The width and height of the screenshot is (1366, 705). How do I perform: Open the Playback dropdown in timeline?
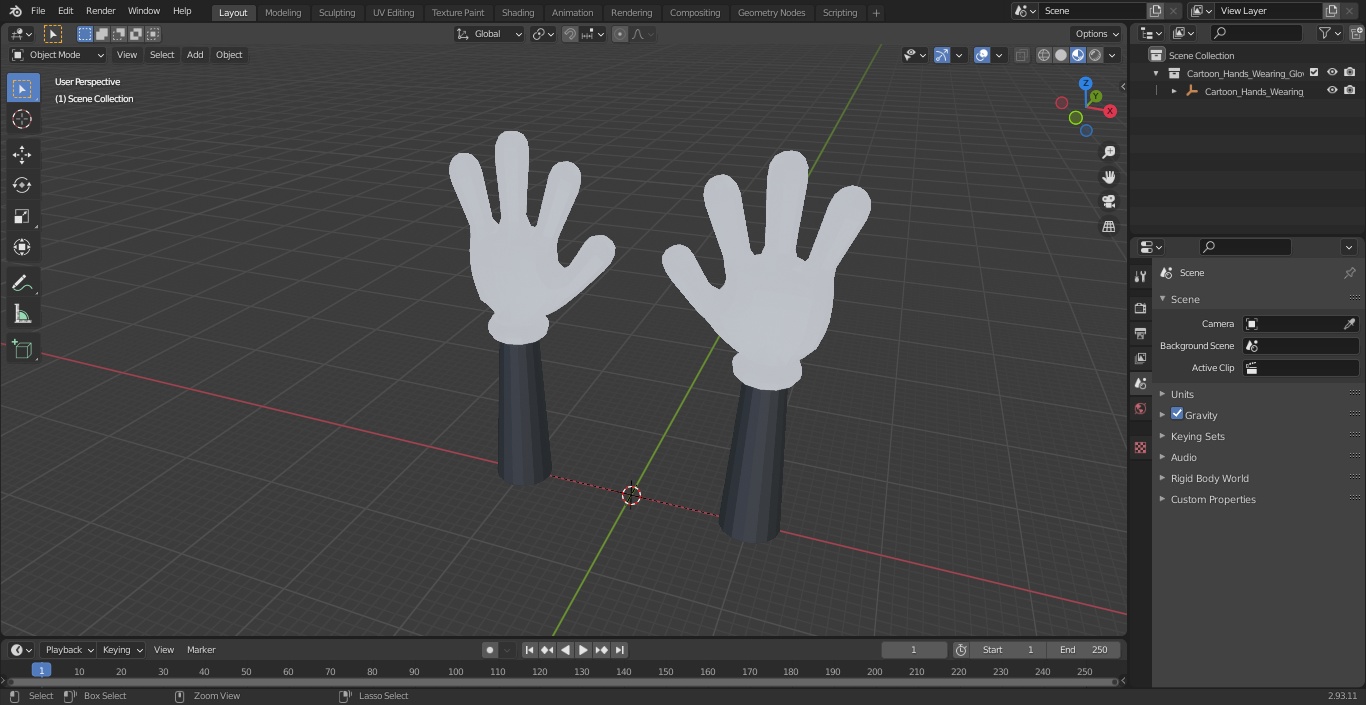[68, 650]
